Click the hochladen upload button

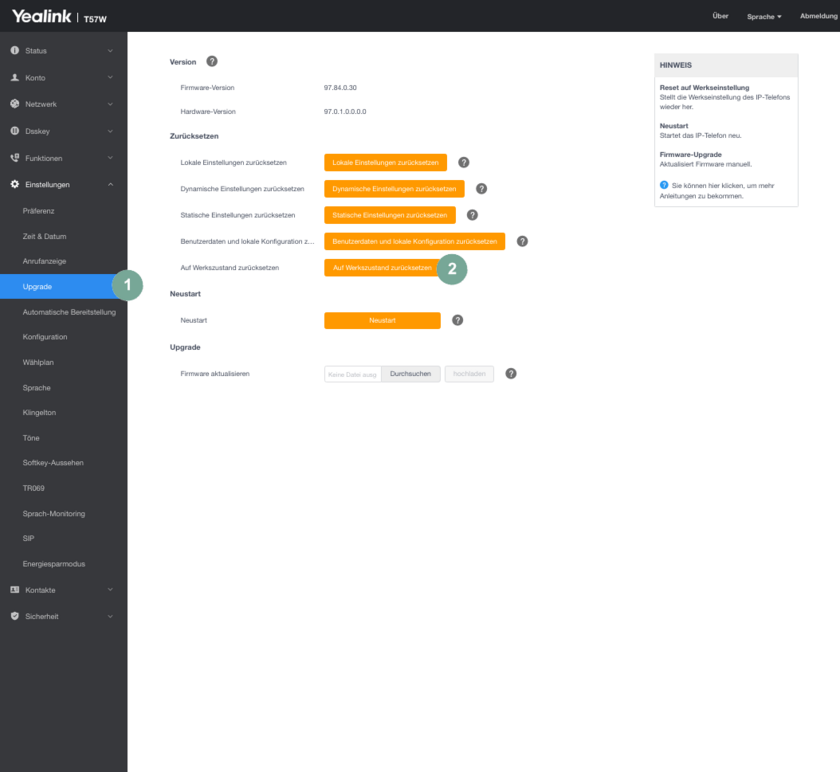(469, 374)
